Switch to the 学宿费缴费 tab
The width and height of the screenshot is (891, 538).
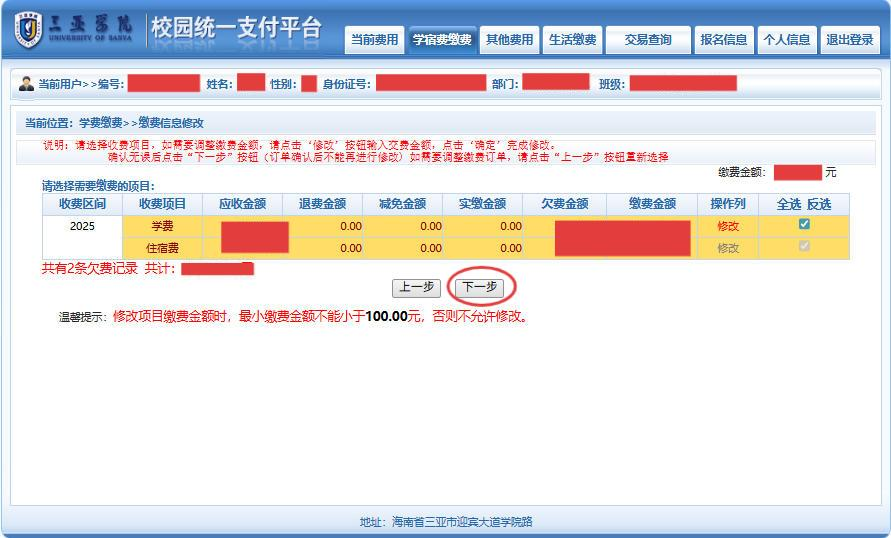(x=441, y=40)
